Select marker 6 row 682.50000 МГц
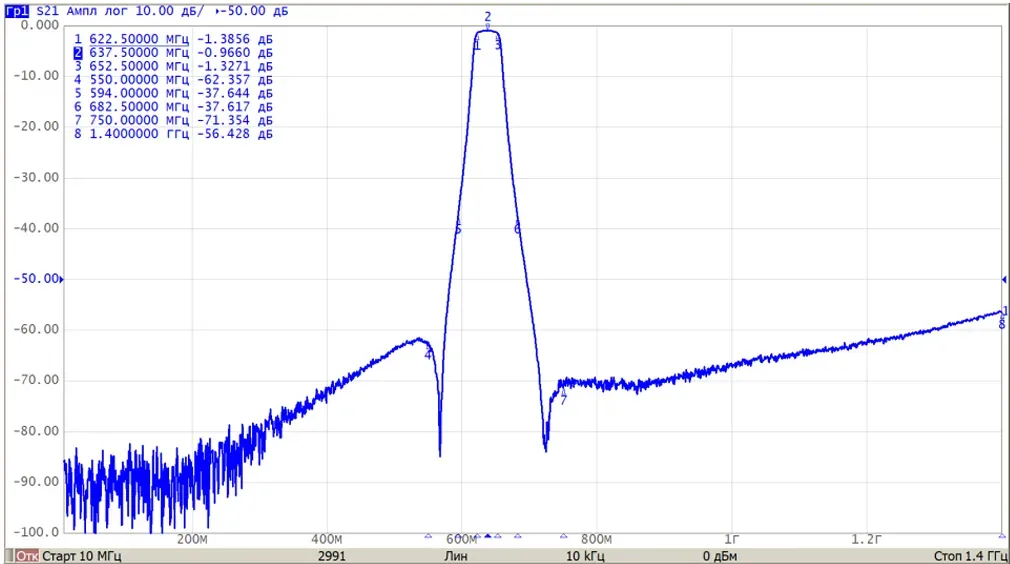 click(173, 107)
